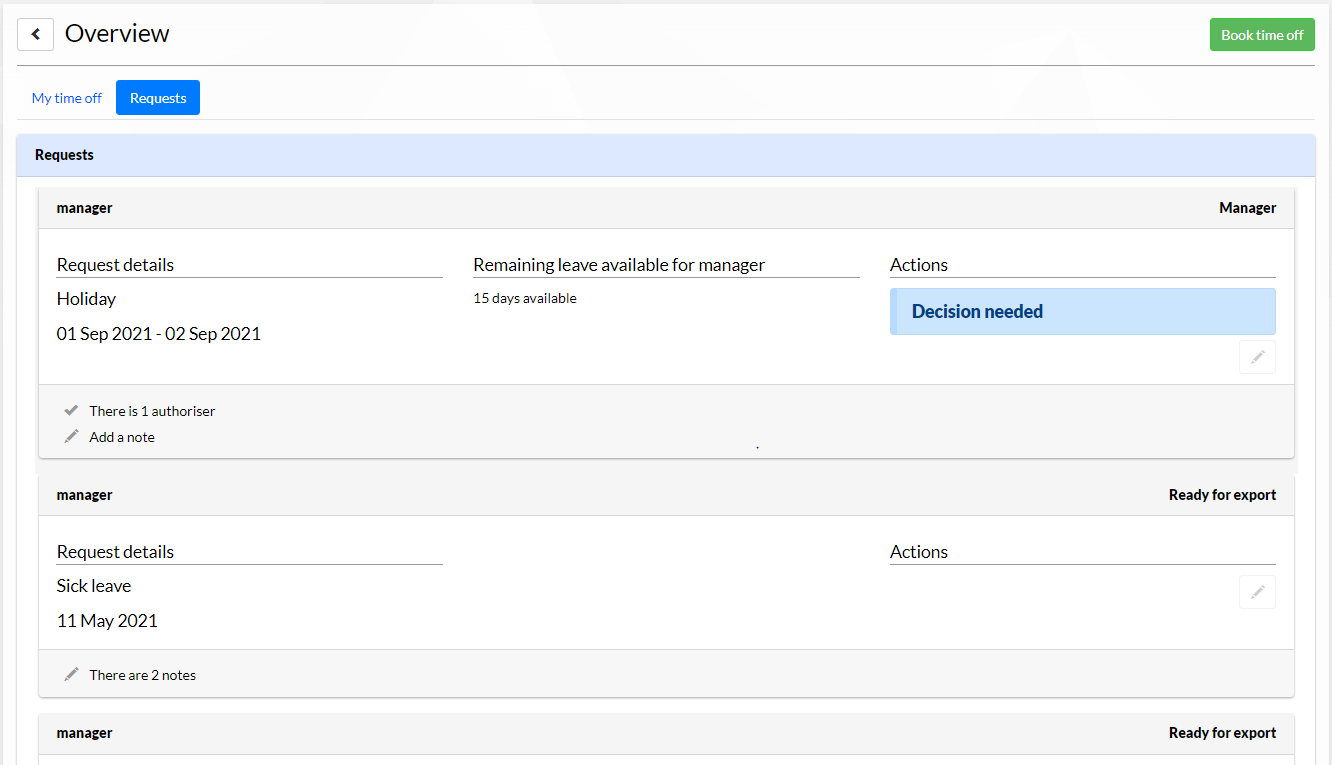Click edit pencil on Sick leave request
The width and height of the screenshot is (1332, 765).
click(x=1257, y=592)
